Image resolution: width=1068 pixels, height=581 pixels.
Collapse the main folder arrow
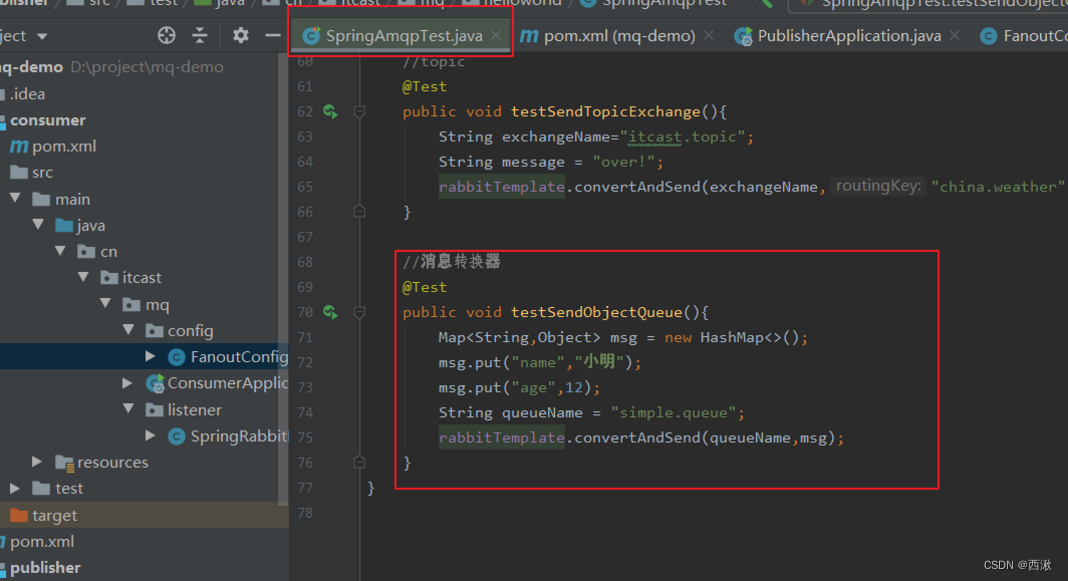[x=15, y=198]
